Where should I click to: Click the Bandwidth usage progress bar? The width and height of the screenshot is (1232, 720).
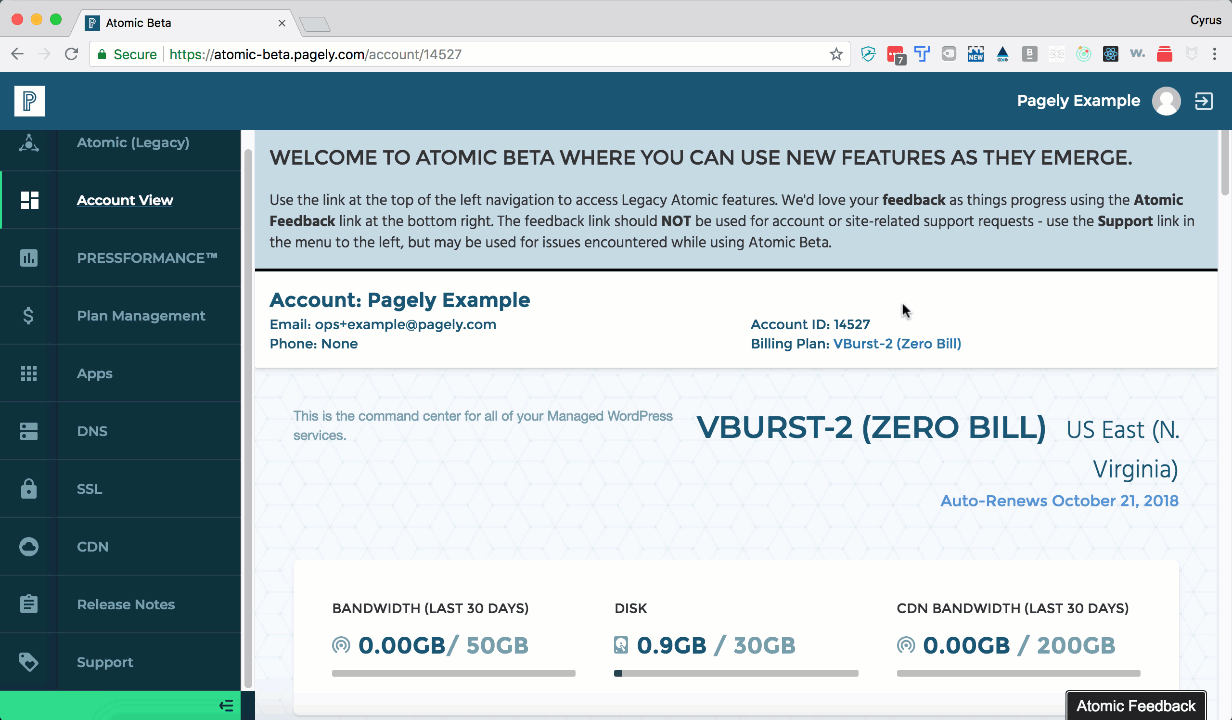click(x=454, y=673)
